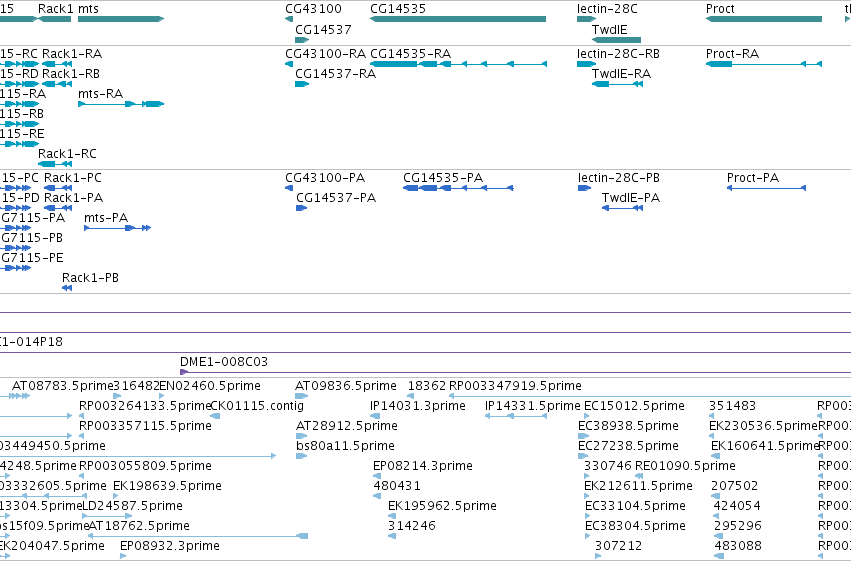This screenshot has height=561, width=851.
Task: Click the RP003347919.5prime label
Action: [x=515, y=386]
